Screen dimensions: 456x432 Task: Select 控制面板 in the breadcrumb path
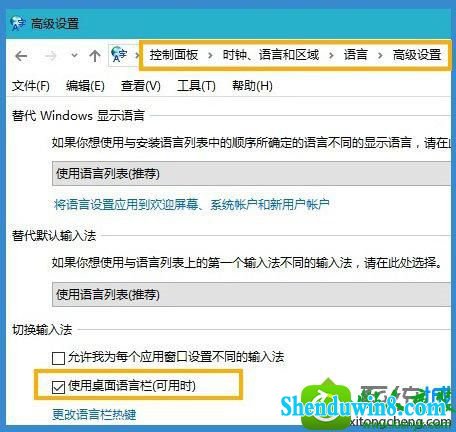coord(174,55)
